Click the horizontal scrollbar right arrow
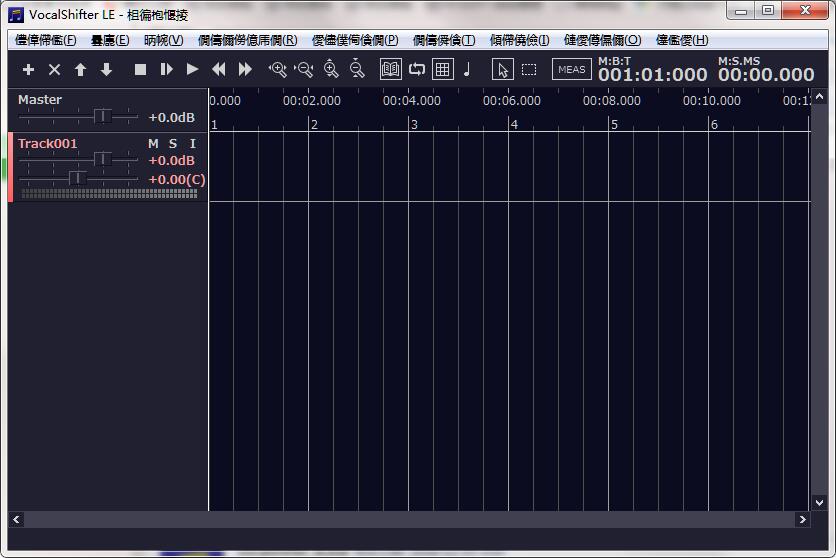The width and height of the screenshot is (836, 558). 802,520
